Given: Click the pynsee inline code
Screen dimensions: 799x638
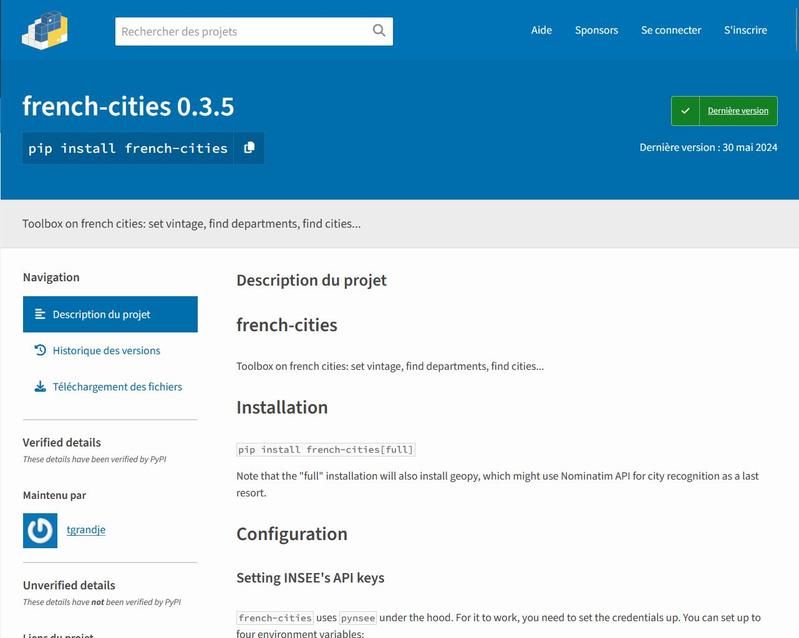Looking at the screenshot, I should pyautogui.click(x=358, y=618).
